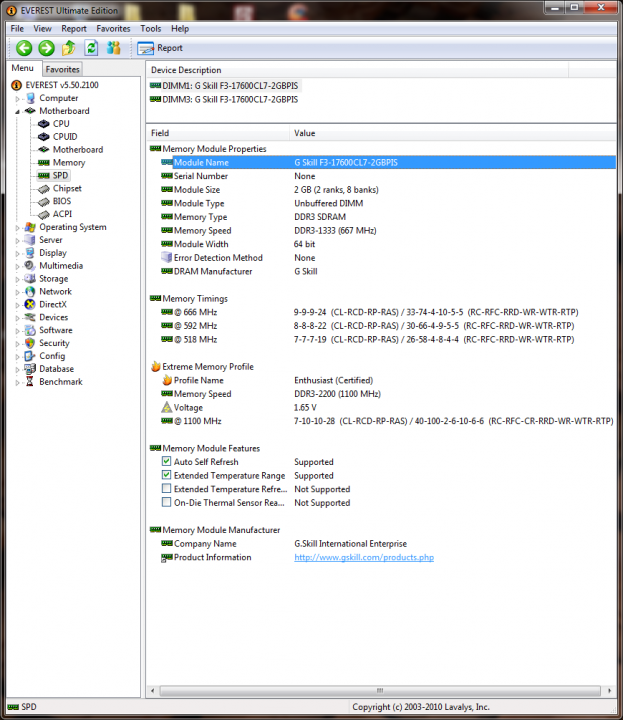Switch to the Menu tab
623x720 pixels.
[x=22, y=68]
